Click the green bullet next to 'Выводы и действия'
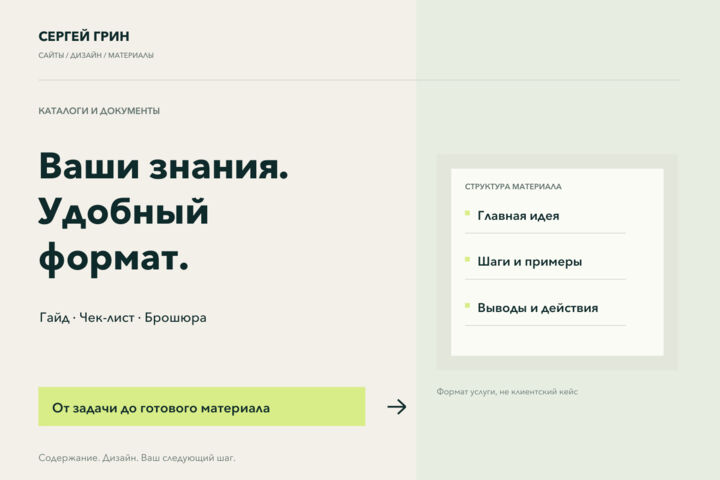Image resolution: width=720 pixels, height=480 pixels. click(x=467, y=305)
